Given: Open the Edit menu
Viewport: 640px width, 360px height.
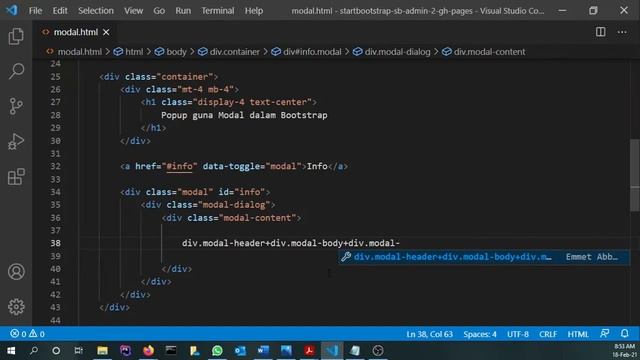Looking at the screenshot, I should [60, 11].
